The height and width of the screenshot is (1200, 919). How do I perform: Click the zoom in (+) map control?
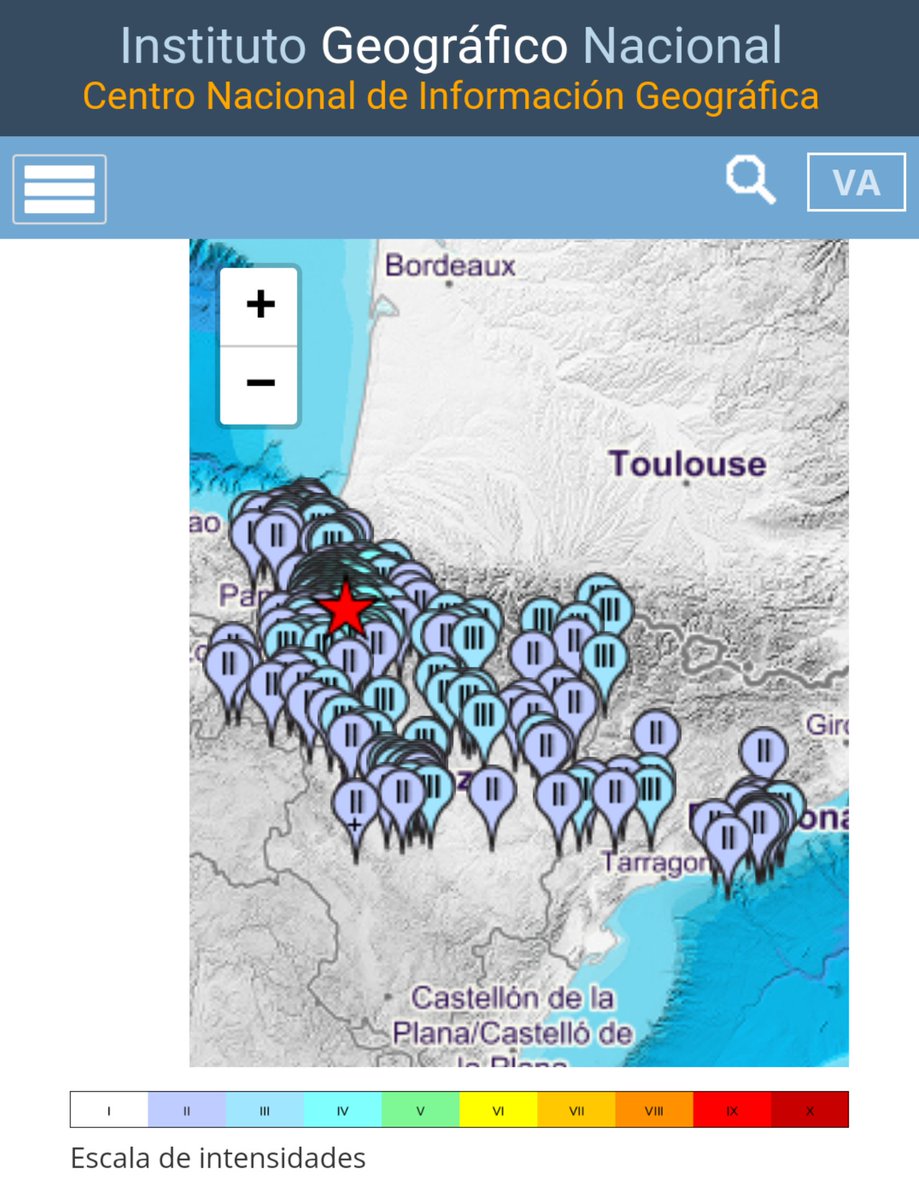tap(259, 305)
